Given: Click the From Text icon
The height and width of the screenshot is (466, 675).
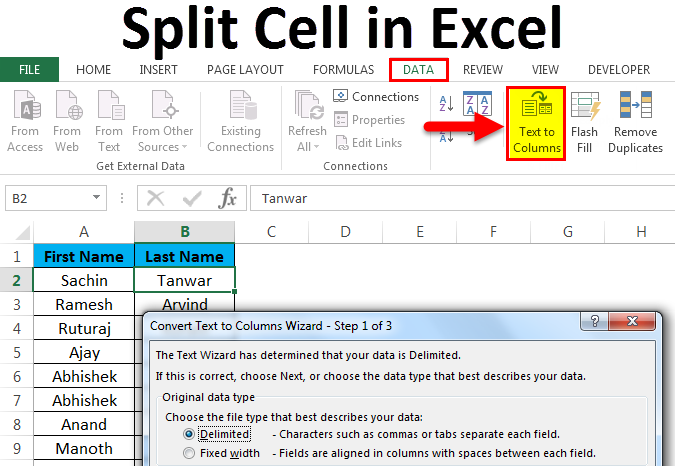Looking at the screenshot, I should [x=108, y=124].
